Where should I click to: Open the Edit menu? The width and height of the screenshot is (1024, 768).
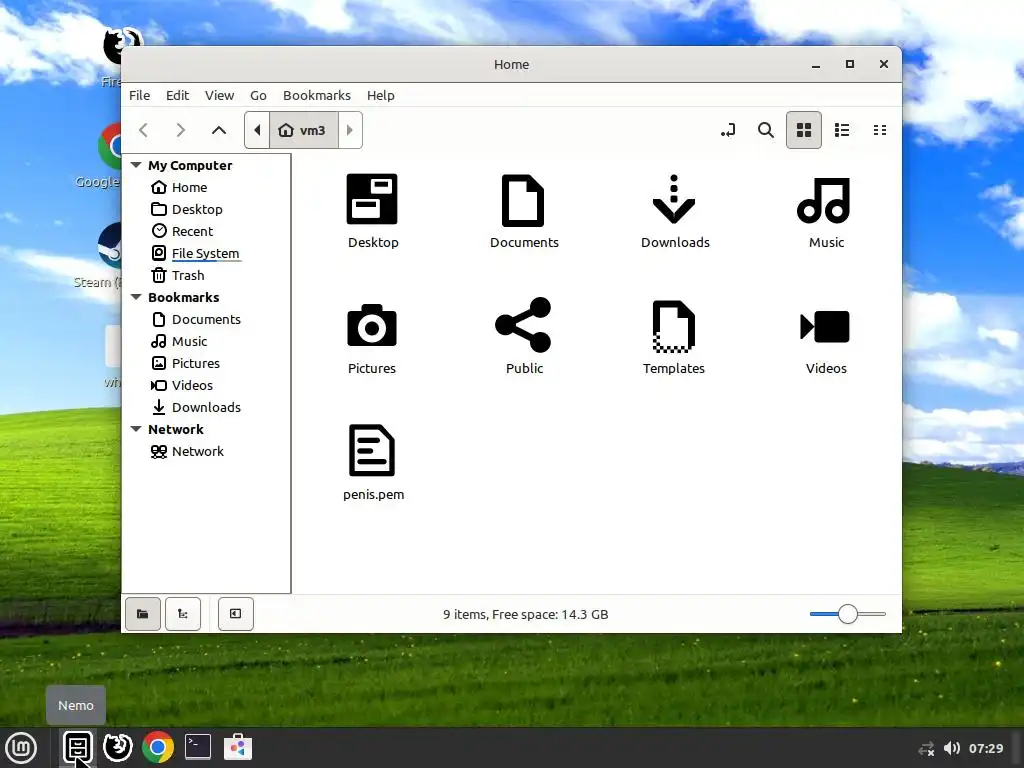point(177,95)
